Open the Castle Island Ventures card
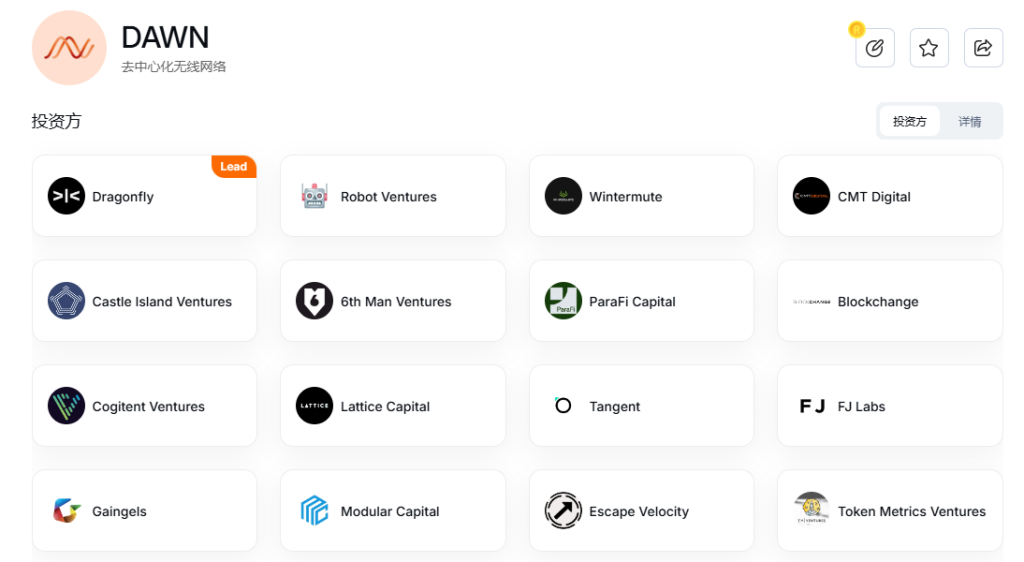 pyautogui.click(x=144, y=301)
